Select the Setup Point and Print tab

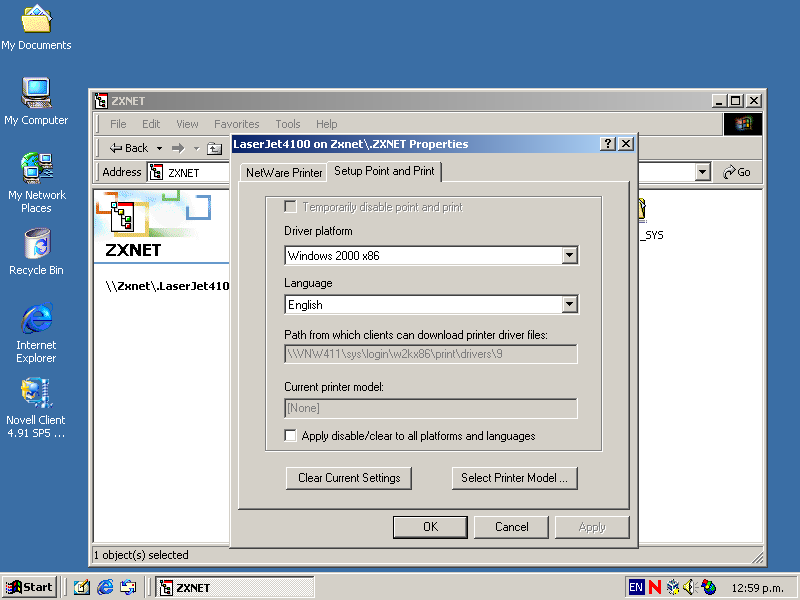point(384,171)
